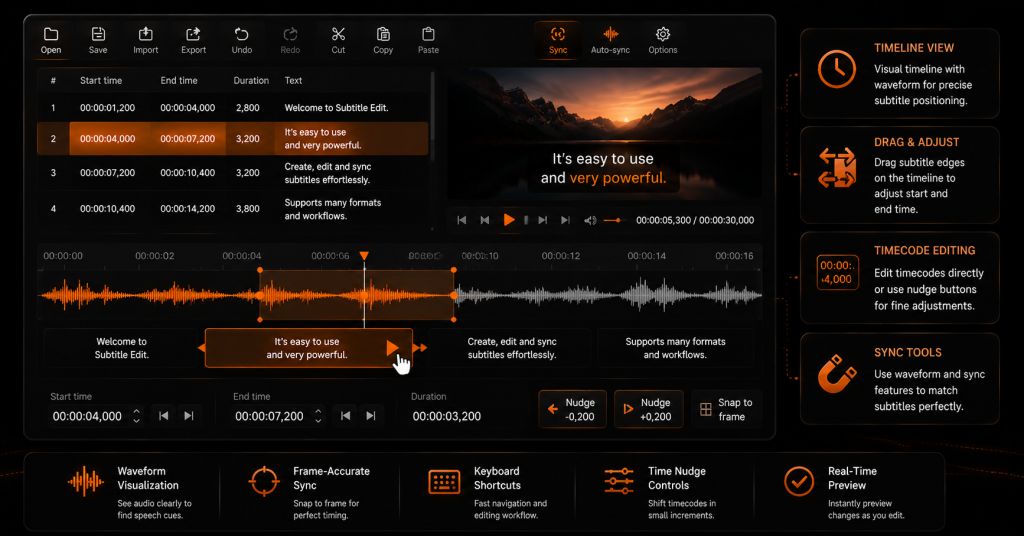Click the Text column header

click(293, 80)
